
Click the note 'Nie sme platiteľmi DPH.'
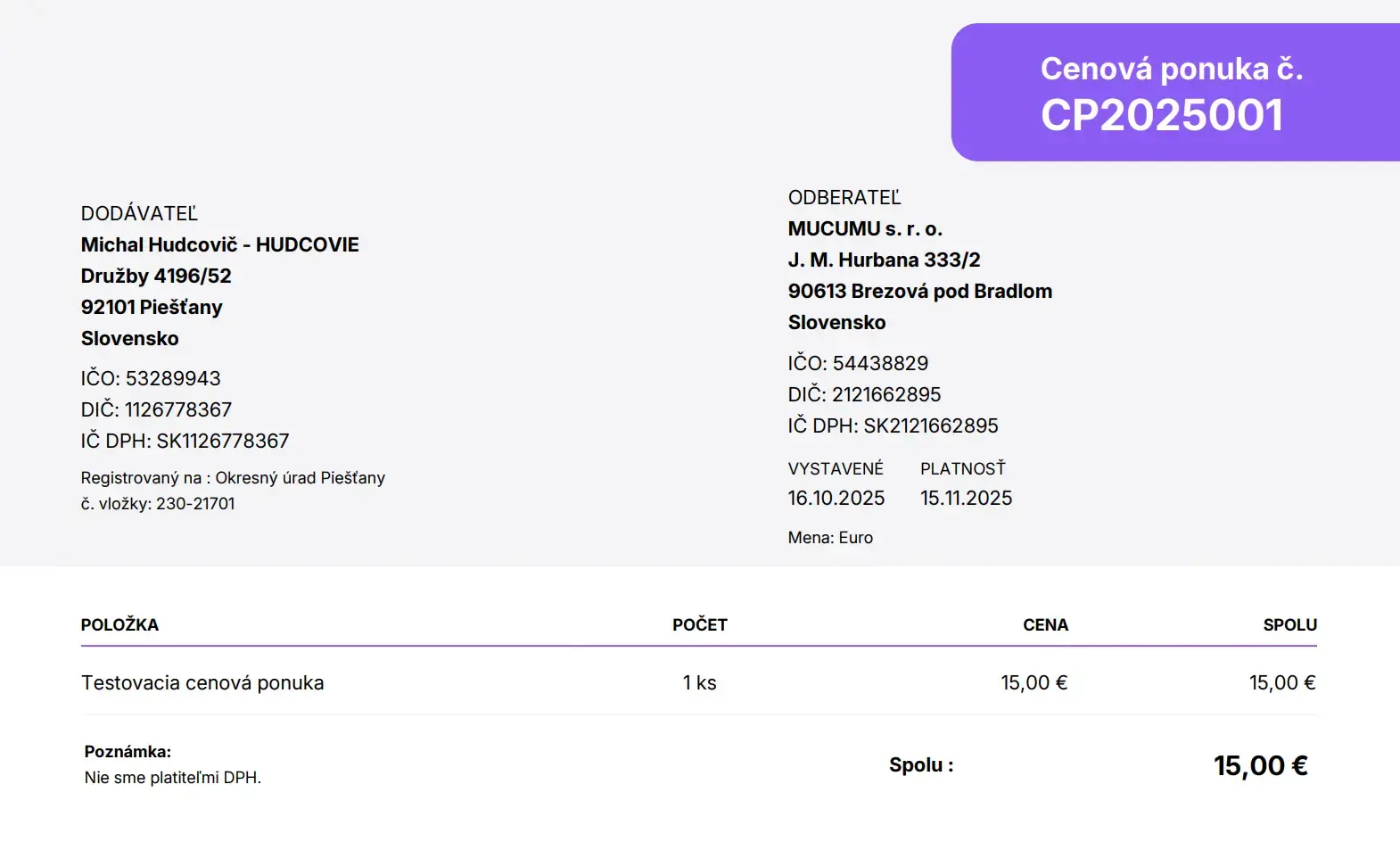[172, 777]
